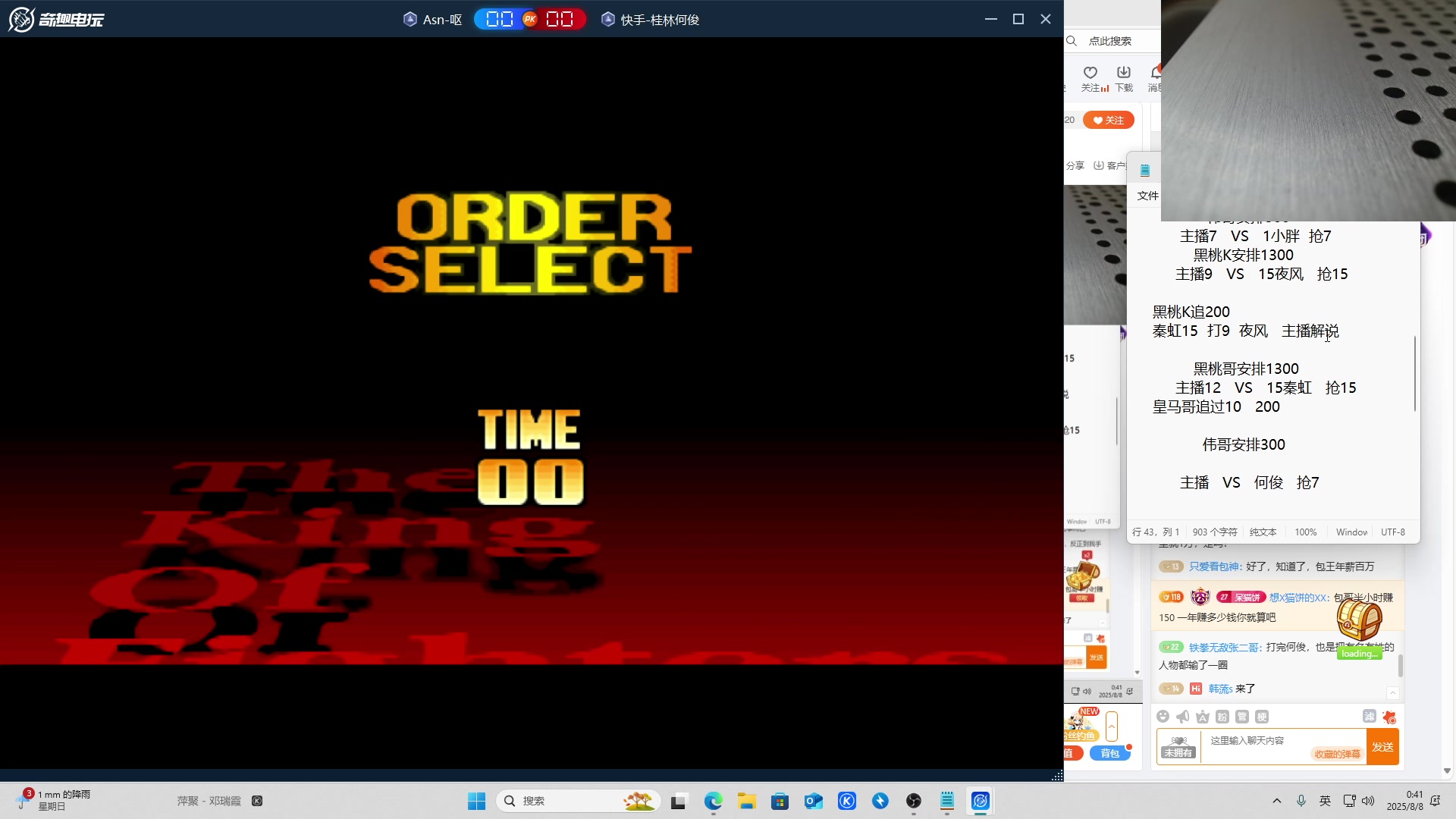Screen dimensions: 1456x819
Task: Open File Explorer from taskbar
Action: tap(747, 801)
